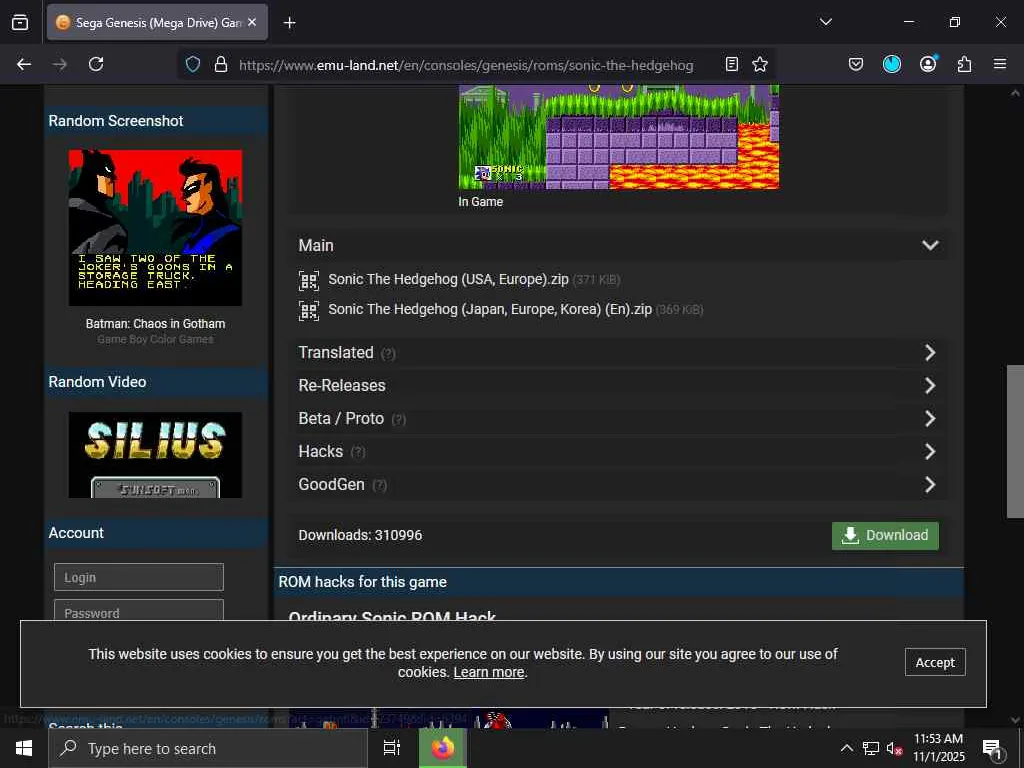Click the Windows taskbar search box

208,748
